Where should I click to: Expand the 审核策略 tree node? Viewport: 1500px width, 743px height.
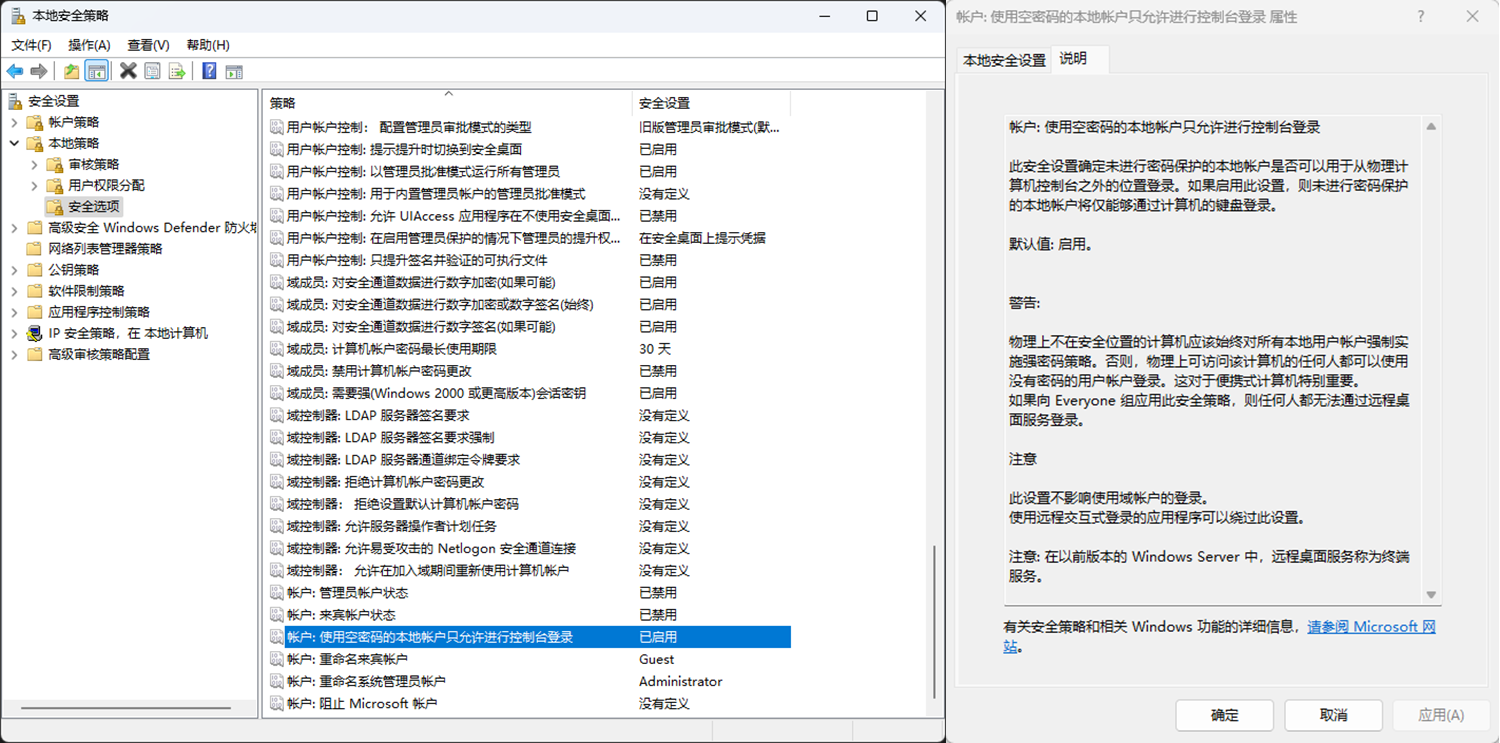click(x=35, y=164)
